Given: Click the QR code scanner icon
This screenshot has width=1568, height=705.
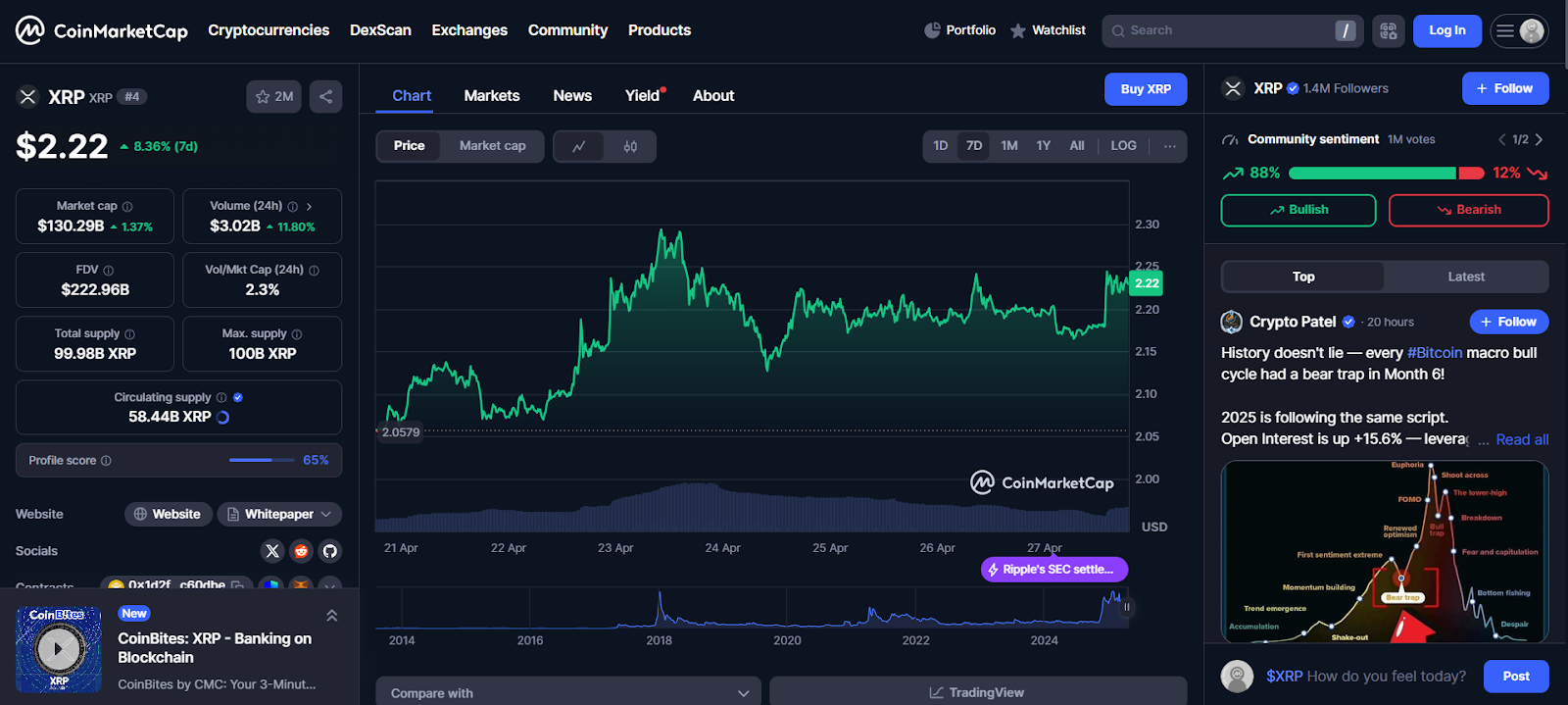Looking at the screenshot, I should (1389, 31).
